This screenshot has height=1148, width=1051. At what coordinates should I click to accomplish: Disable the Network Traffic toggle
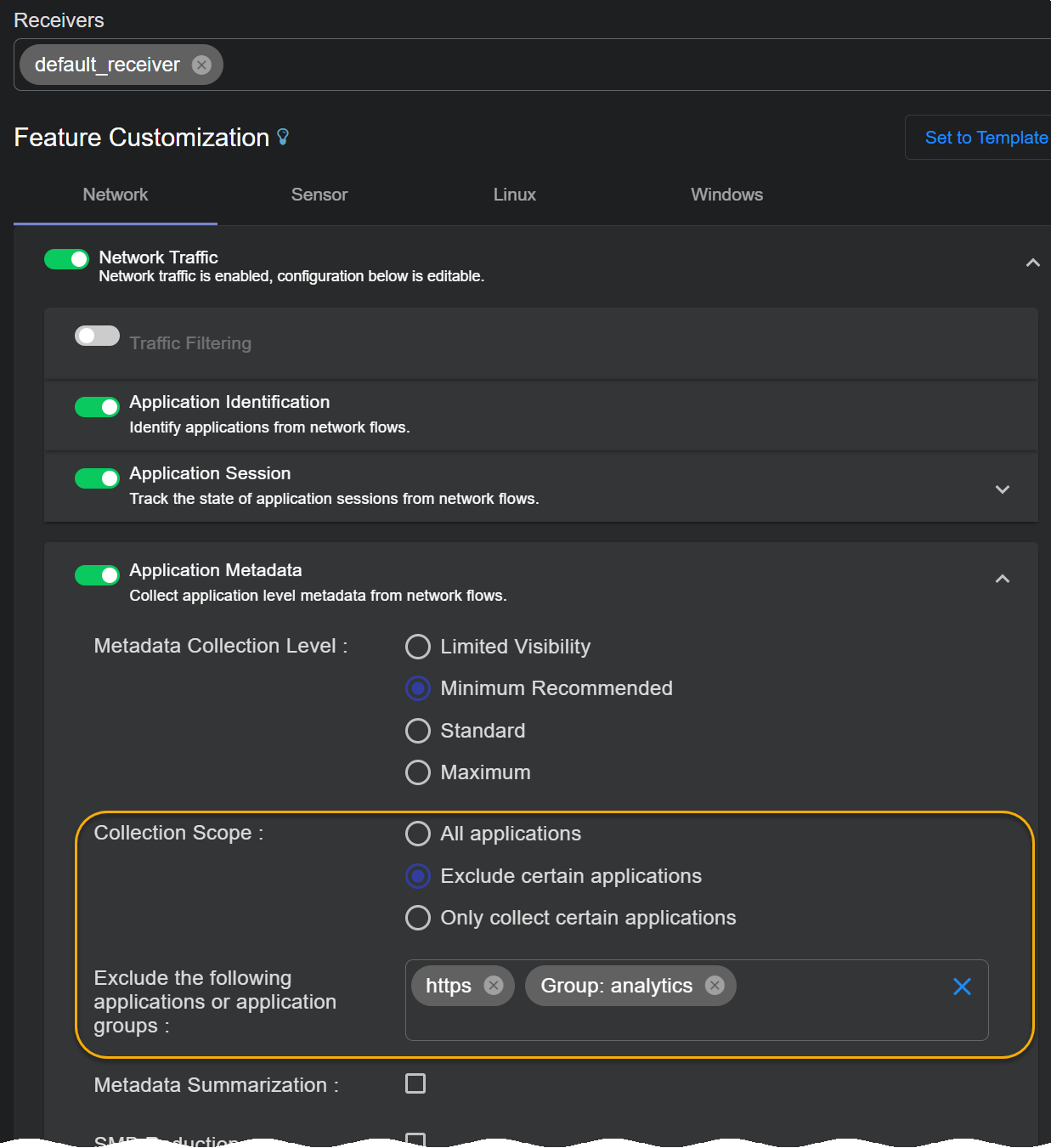pyautogui.click(x=67, y=259)
